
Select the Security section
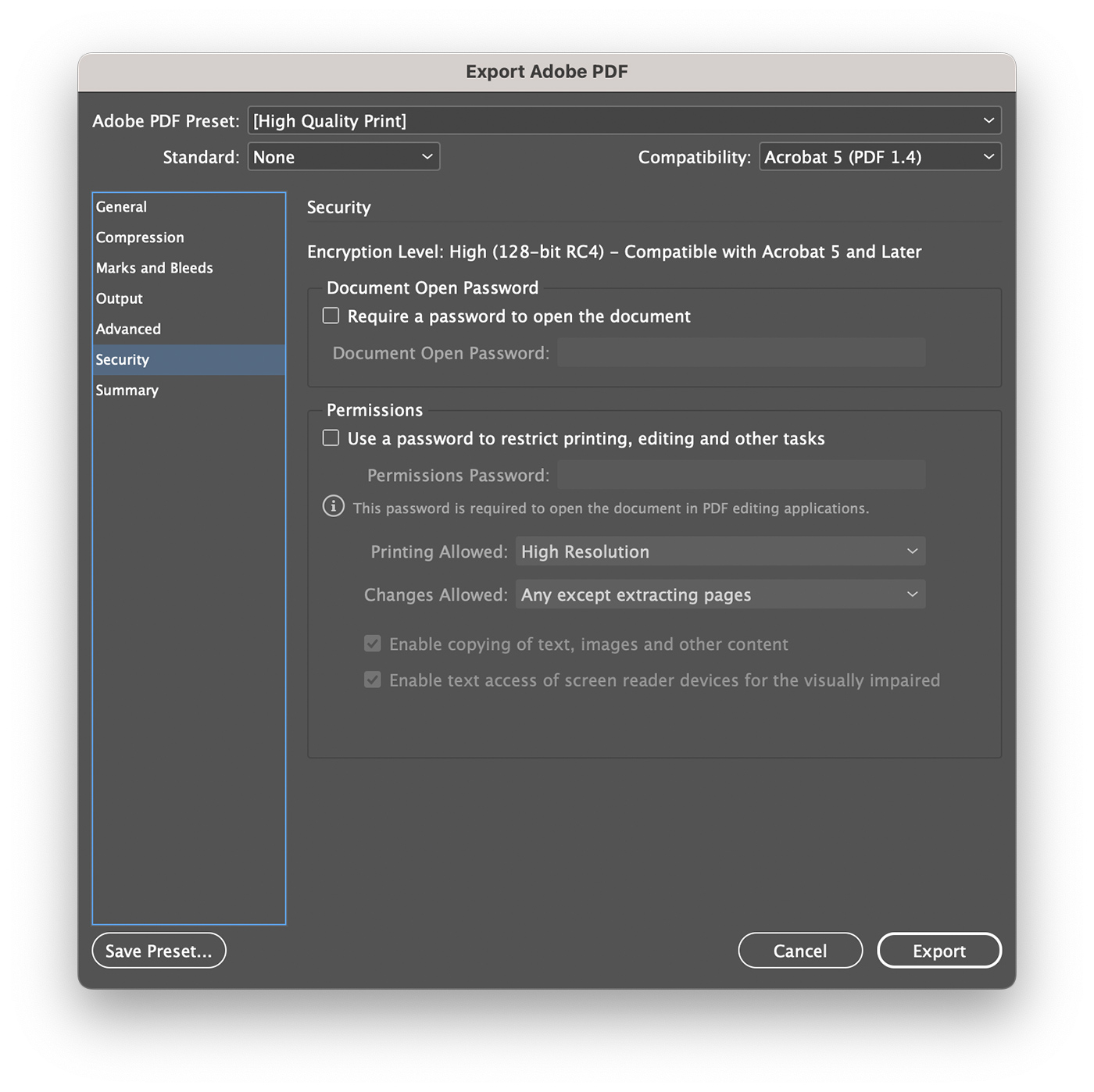(189, 359)
